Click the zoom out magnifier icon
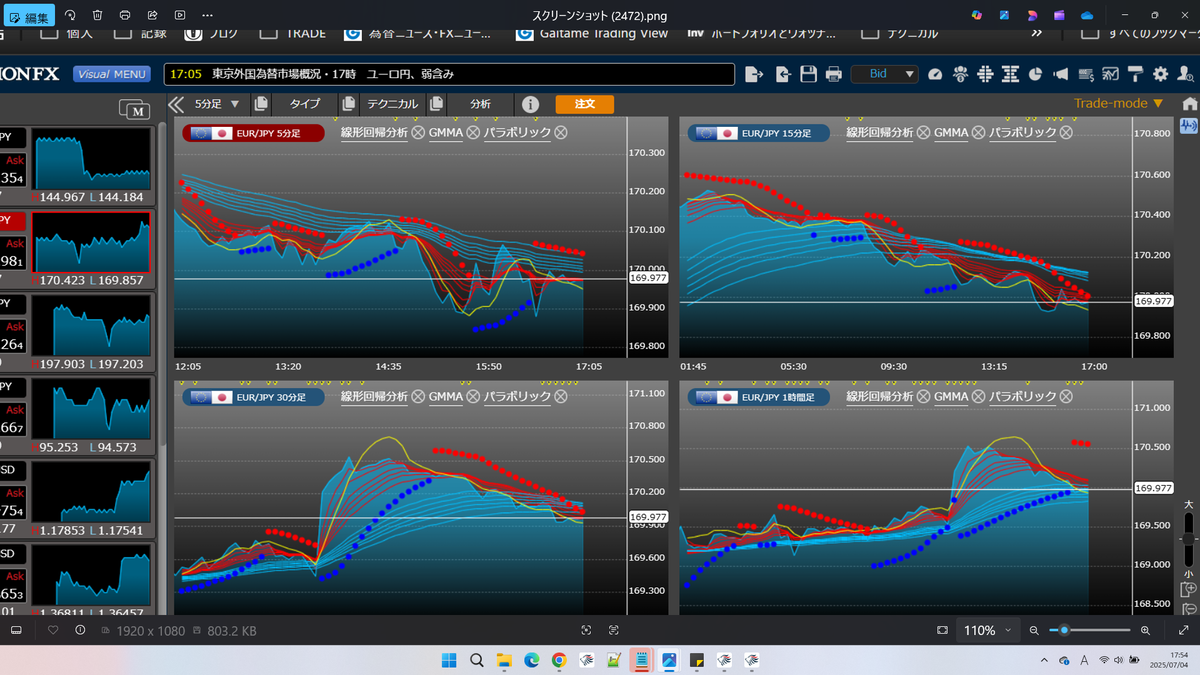 tap(1034, 630)
